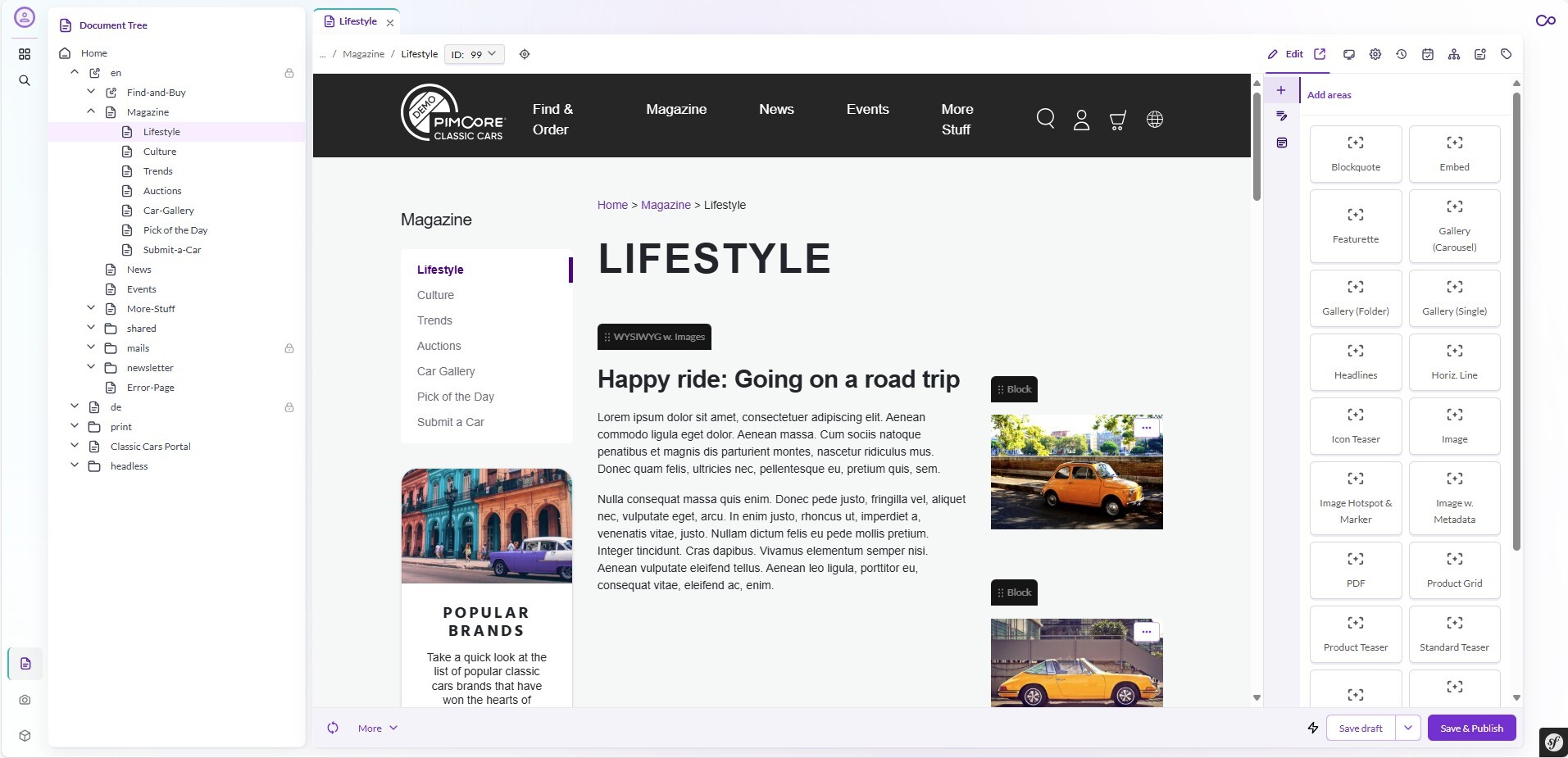
Task: Open the dependencies hierarchy icon
Action: coord(1454,54)
